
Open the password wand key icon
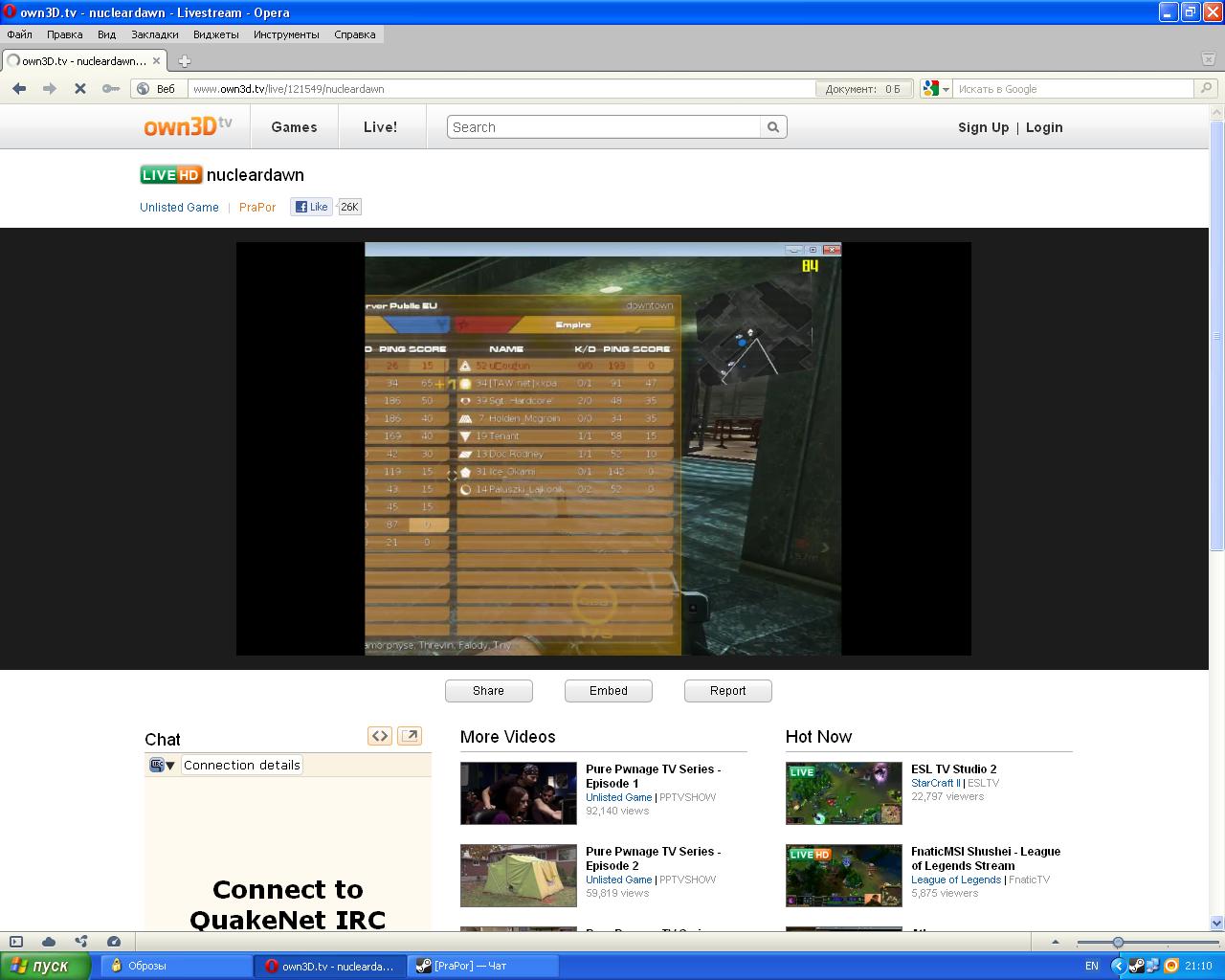coord(111,89)
